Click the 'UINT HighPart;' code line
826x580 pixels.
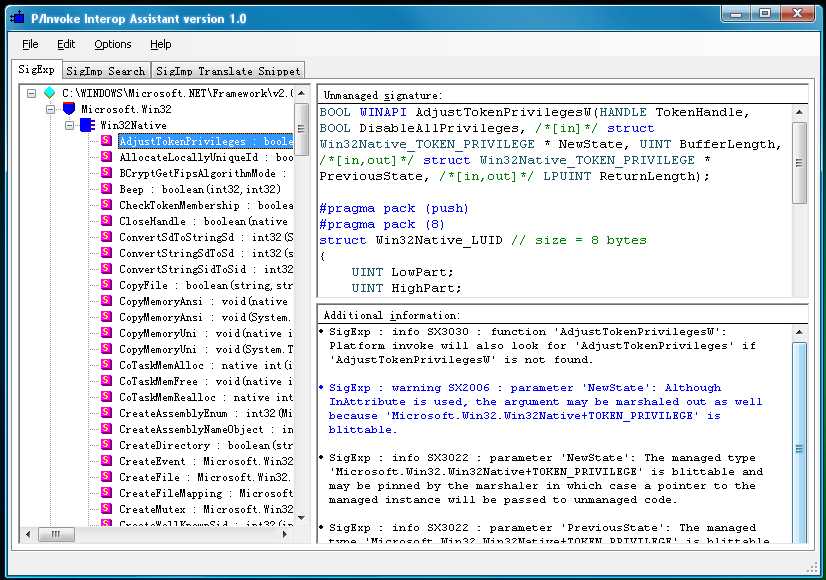pyautogui.click(x=406, y=288)
